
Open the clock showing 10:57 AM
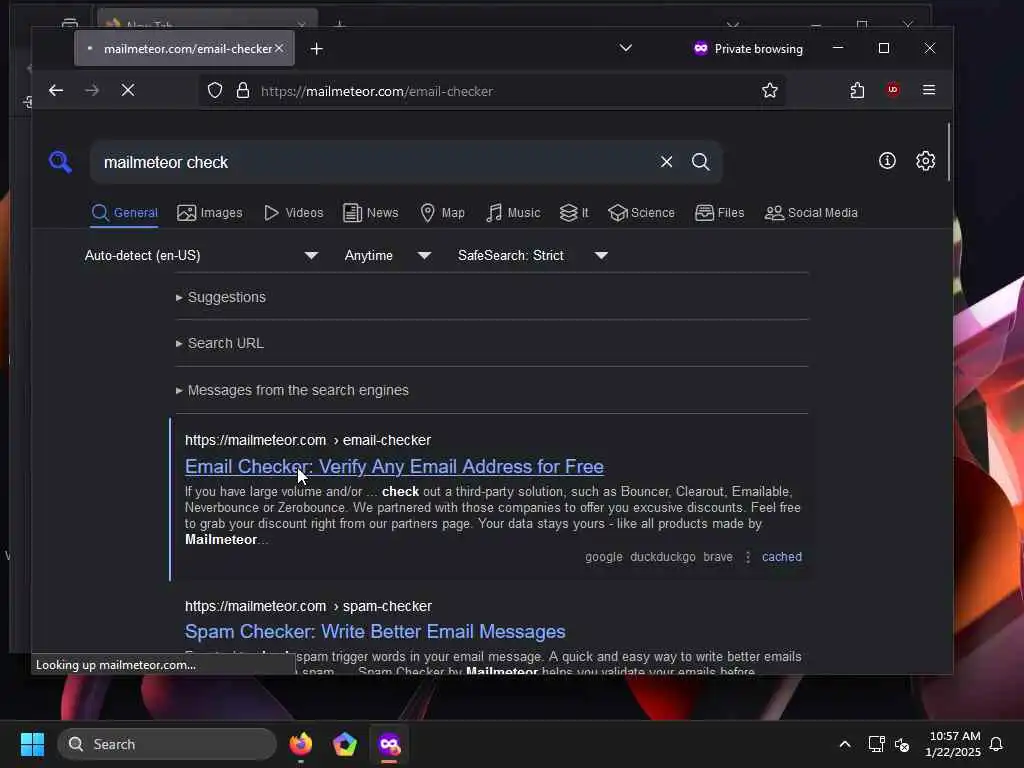pos(953,744)
